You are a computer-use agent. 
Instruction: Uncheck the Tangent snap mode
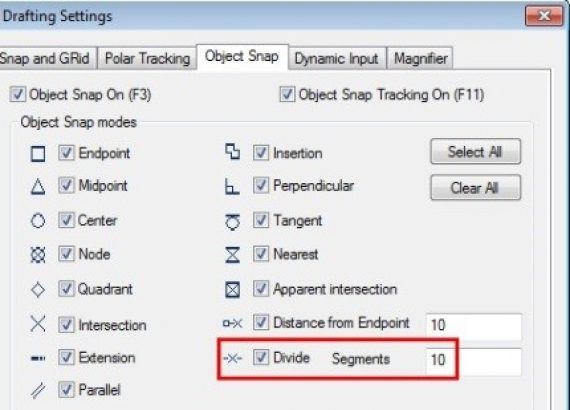point(261,220)
